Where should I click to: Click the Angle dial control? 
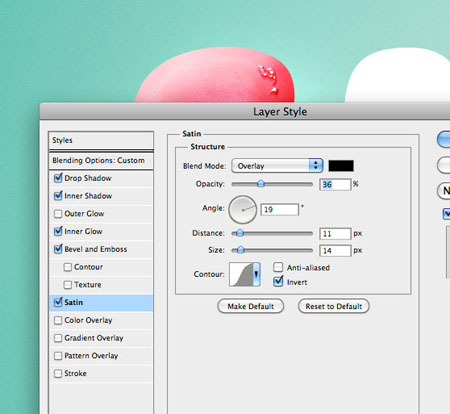(243, 209)
